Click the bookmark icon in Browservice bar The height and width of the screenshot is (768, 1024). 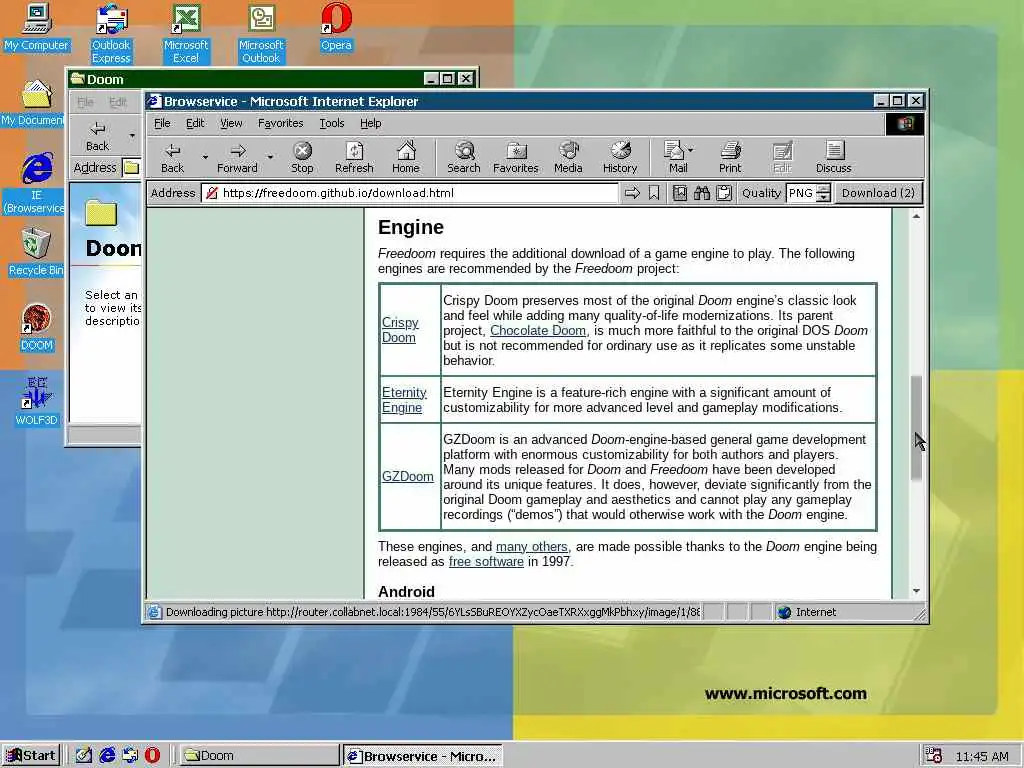[x=654, y=193]
